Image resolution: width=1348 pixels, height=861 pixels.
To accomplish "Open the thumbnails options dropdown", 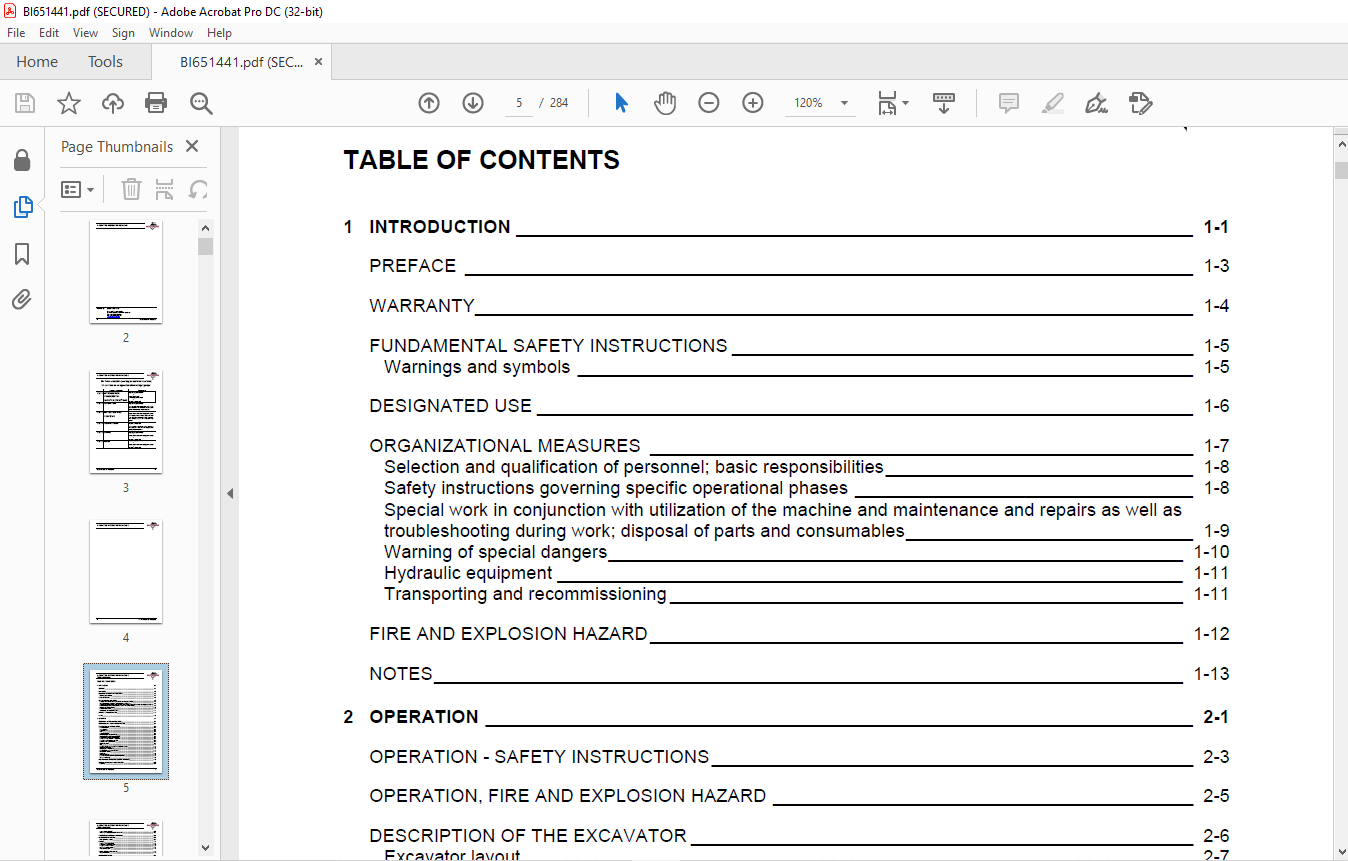I will pos(78,189).
